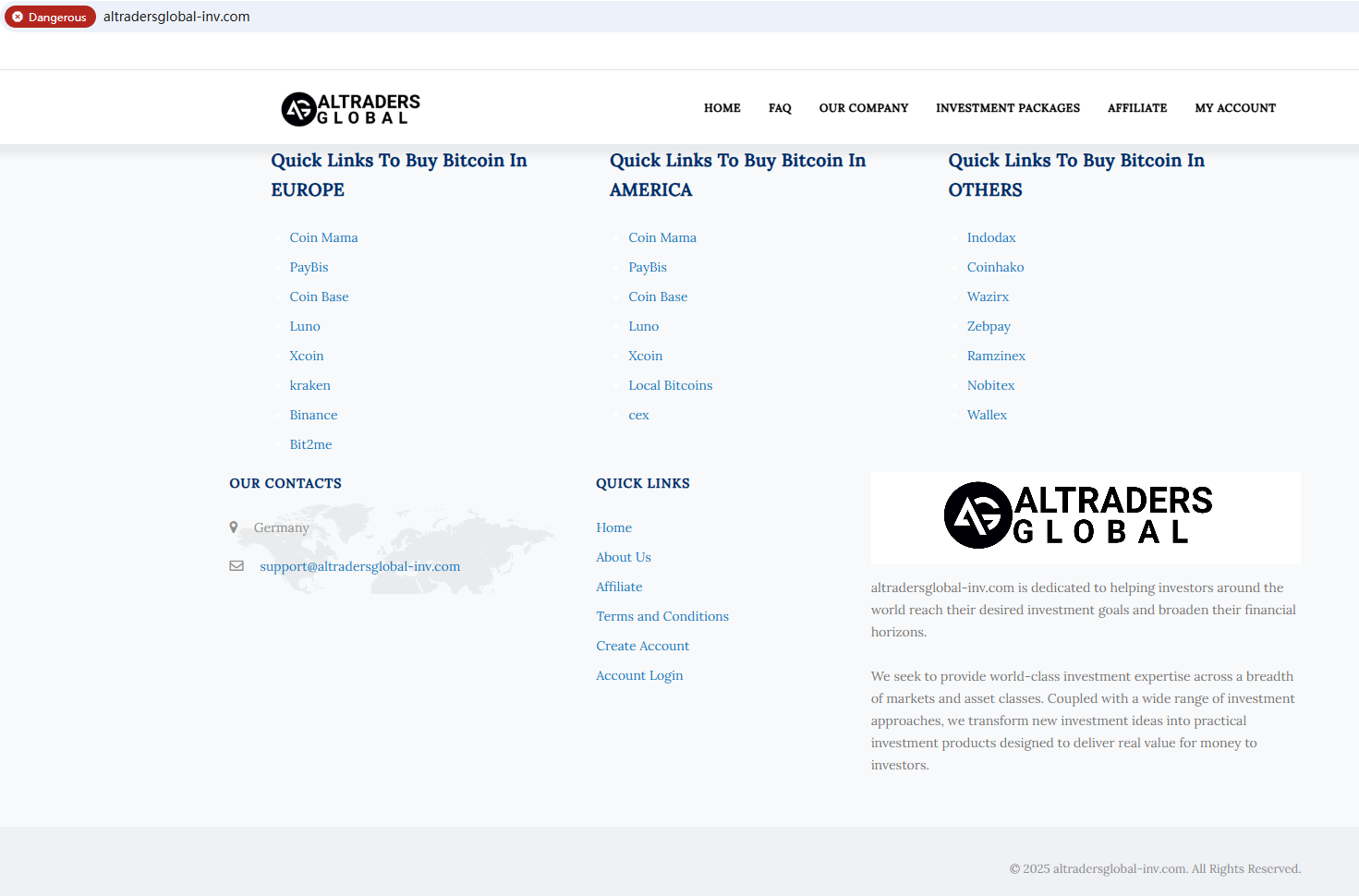Visit the Wallex exchange link
Image resolution: width=1359 pixels, height=896 pixels.
(x=987, y=415)
